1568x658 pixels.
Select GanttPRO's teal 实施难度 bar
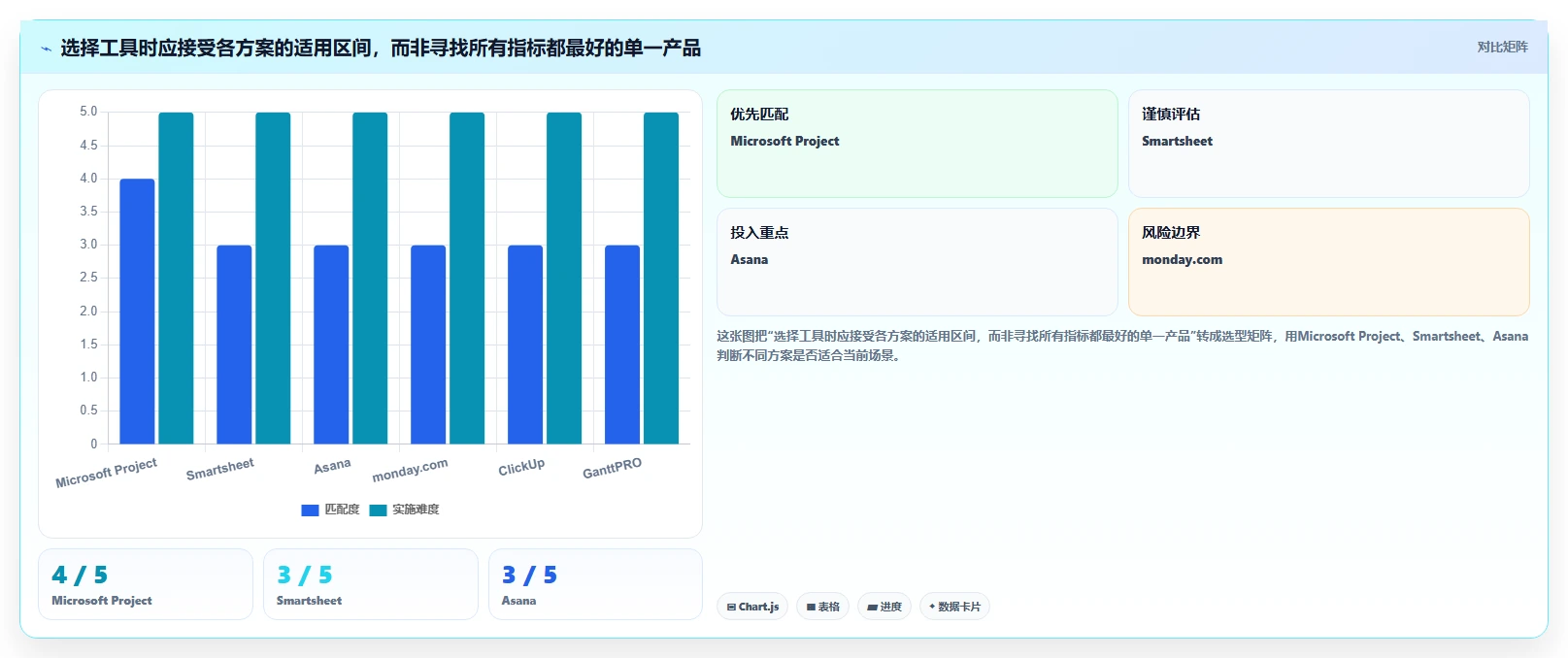tap(661, 279)
